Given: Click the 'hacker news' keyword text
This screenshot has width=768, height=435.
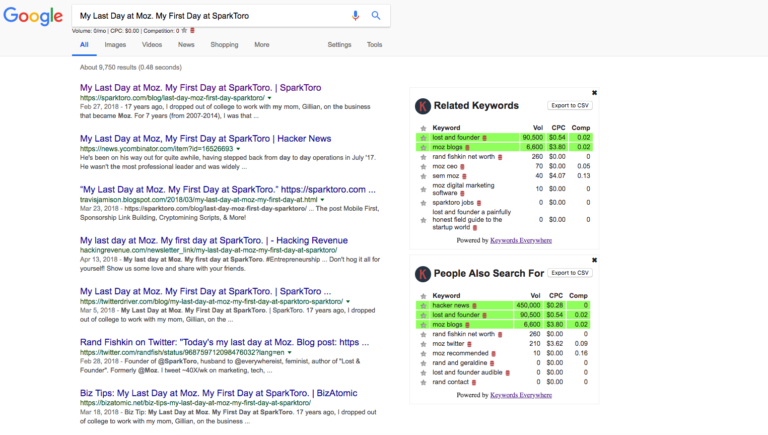Looking at the screenshot, I should point(451,305).
